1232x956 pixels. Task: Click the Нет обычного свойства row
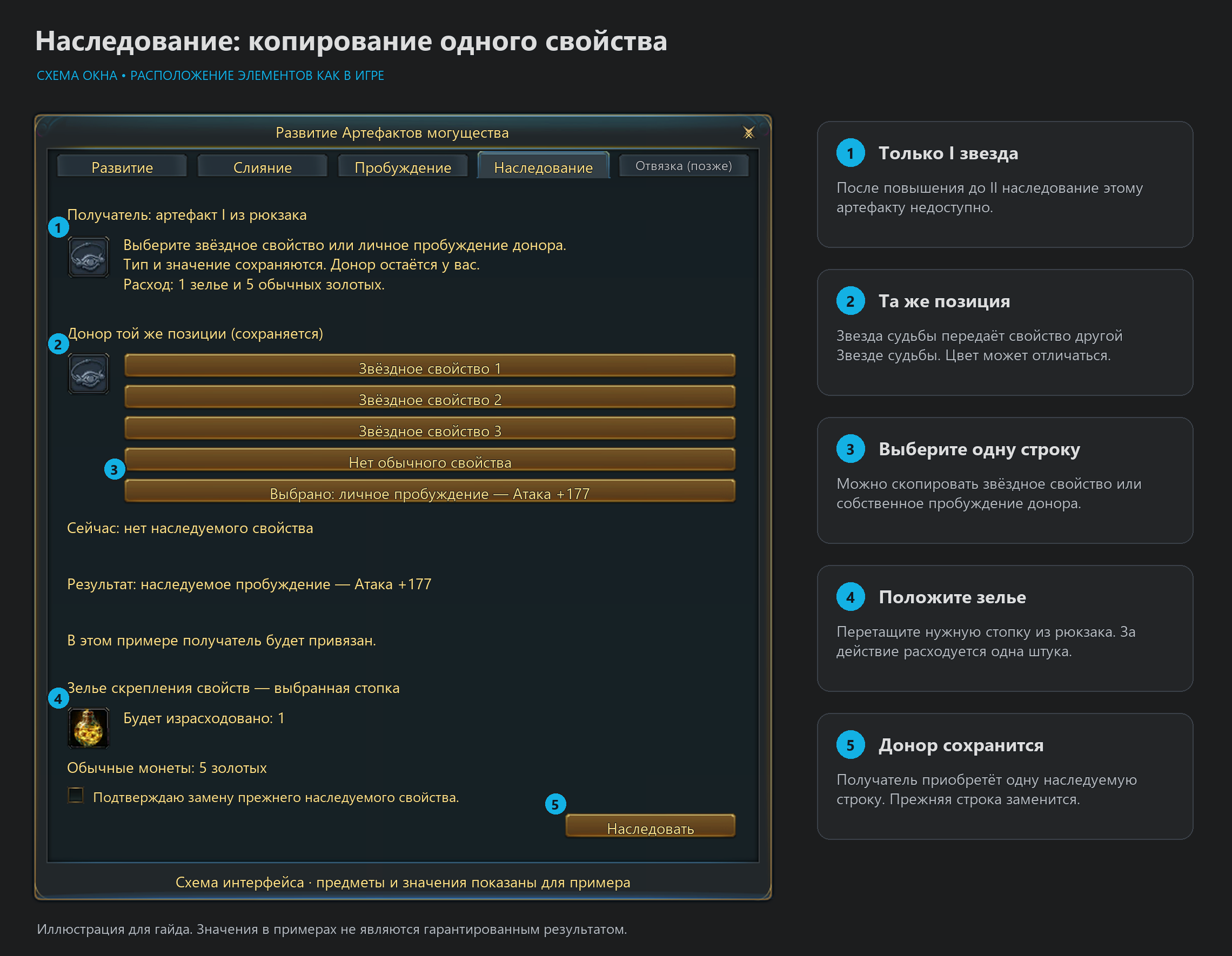[430, 460]
